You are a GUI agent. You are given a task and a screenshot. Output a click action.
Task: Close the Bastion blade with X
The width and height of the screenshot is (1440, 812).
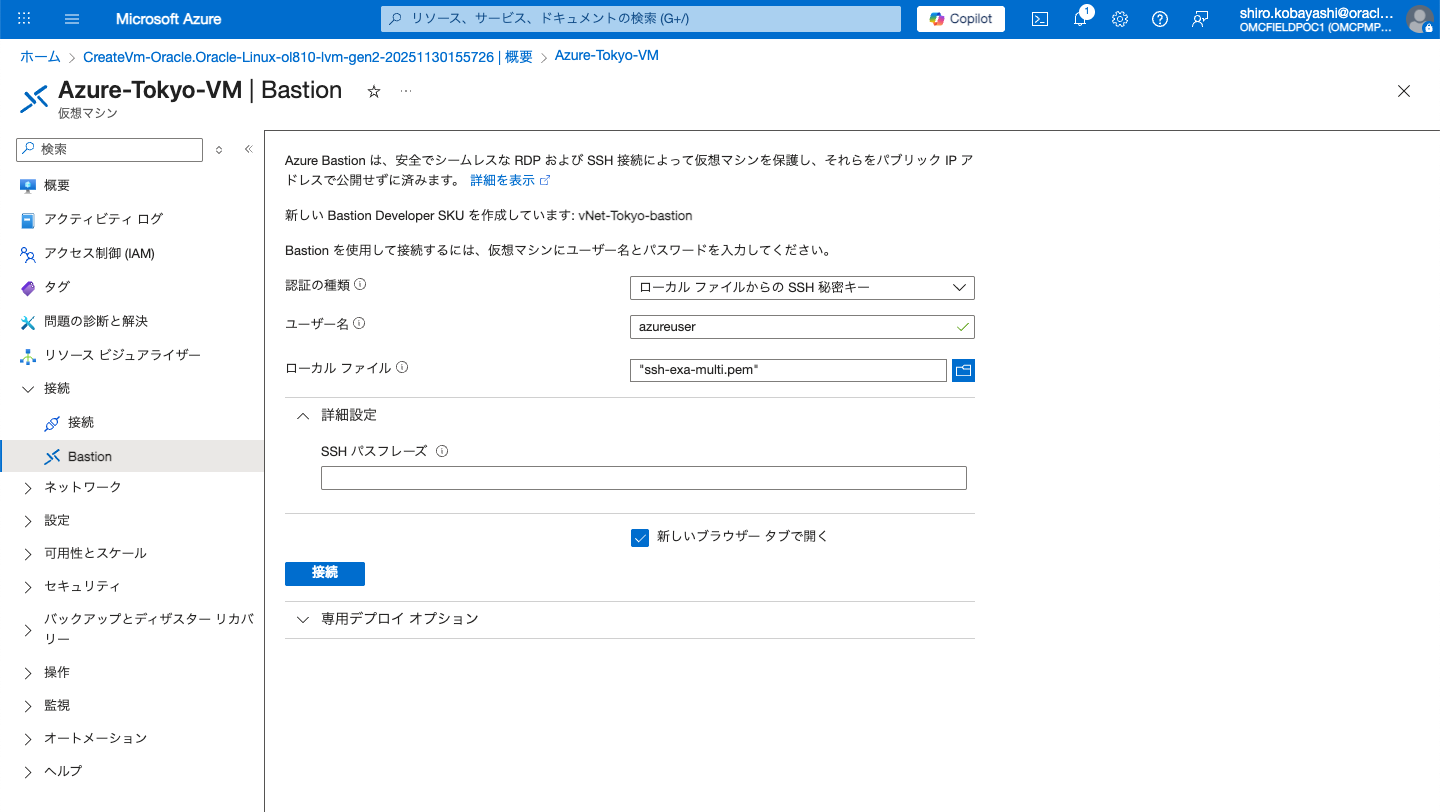click(x=1404, y=91)
